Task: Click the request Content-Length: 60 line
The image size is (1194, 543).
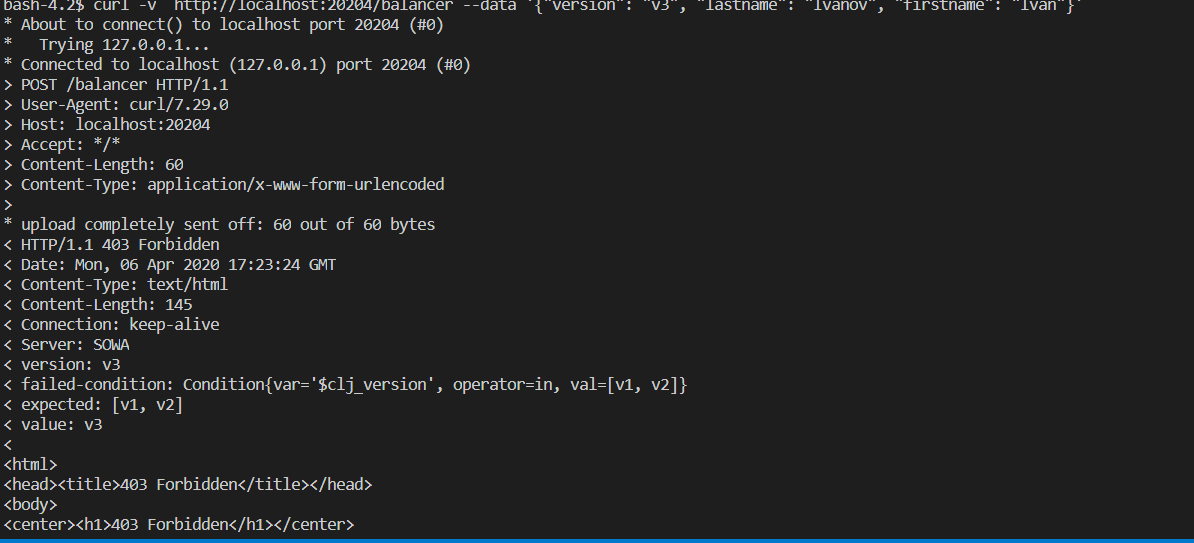Action: pos(93,164)
